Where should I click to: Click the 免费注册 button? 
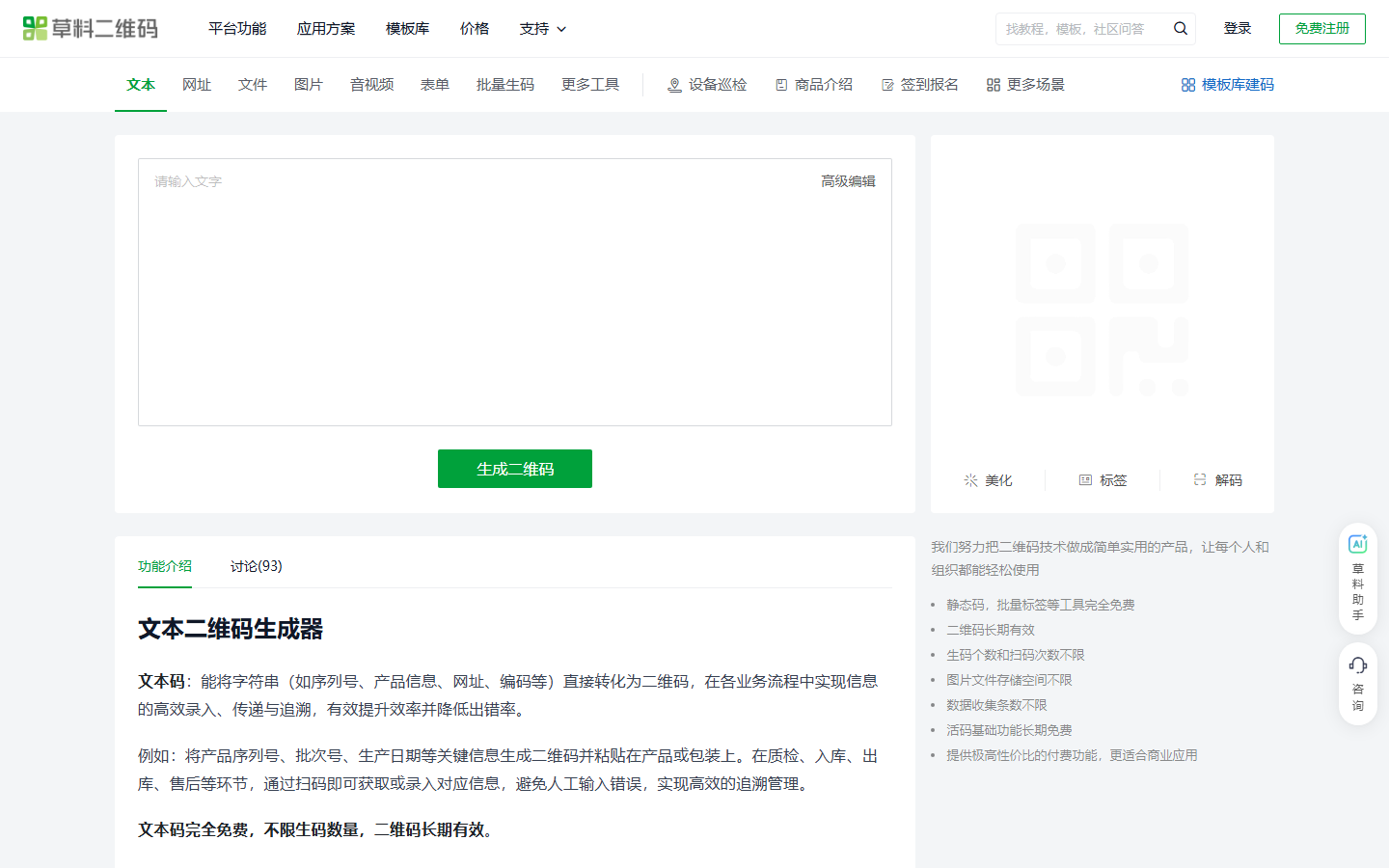point(1322,29)
